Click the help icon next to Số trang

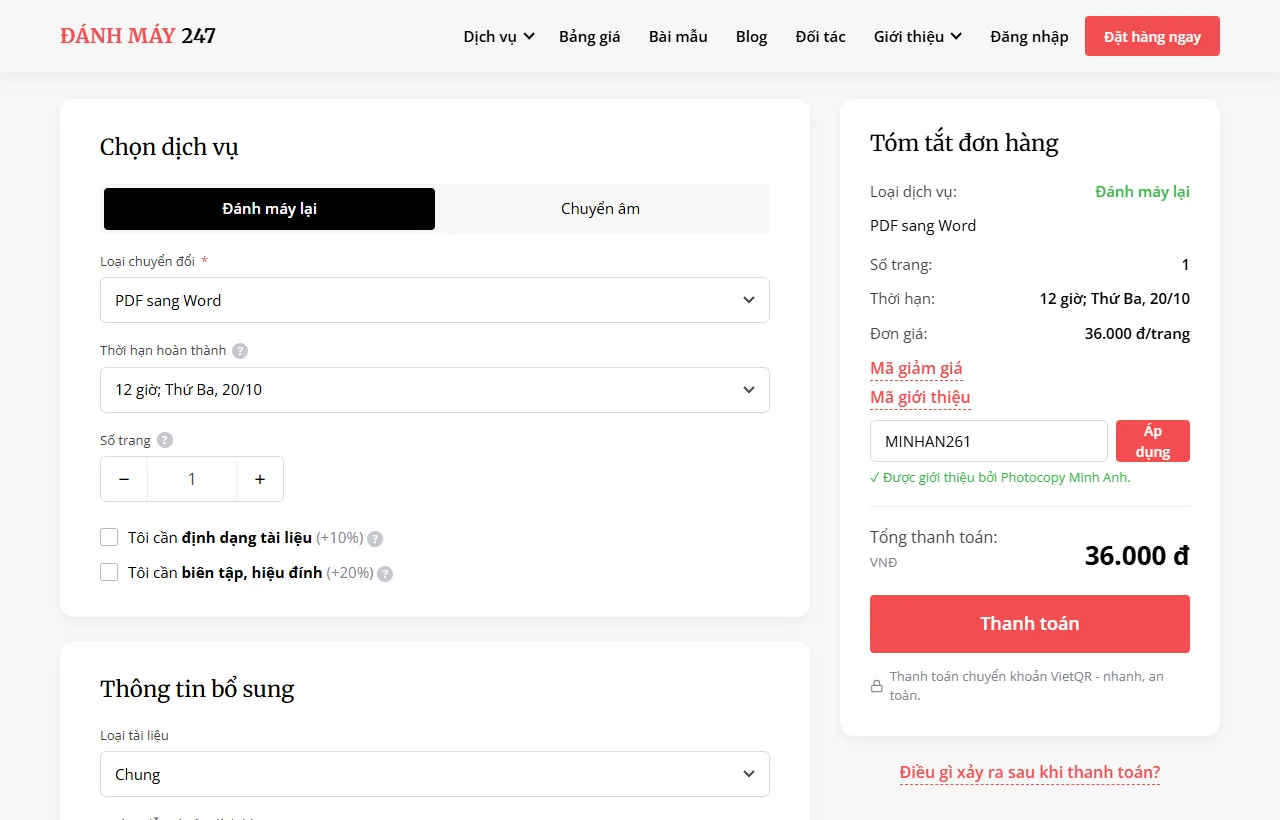pyautogui.click(x=165, y=440)
